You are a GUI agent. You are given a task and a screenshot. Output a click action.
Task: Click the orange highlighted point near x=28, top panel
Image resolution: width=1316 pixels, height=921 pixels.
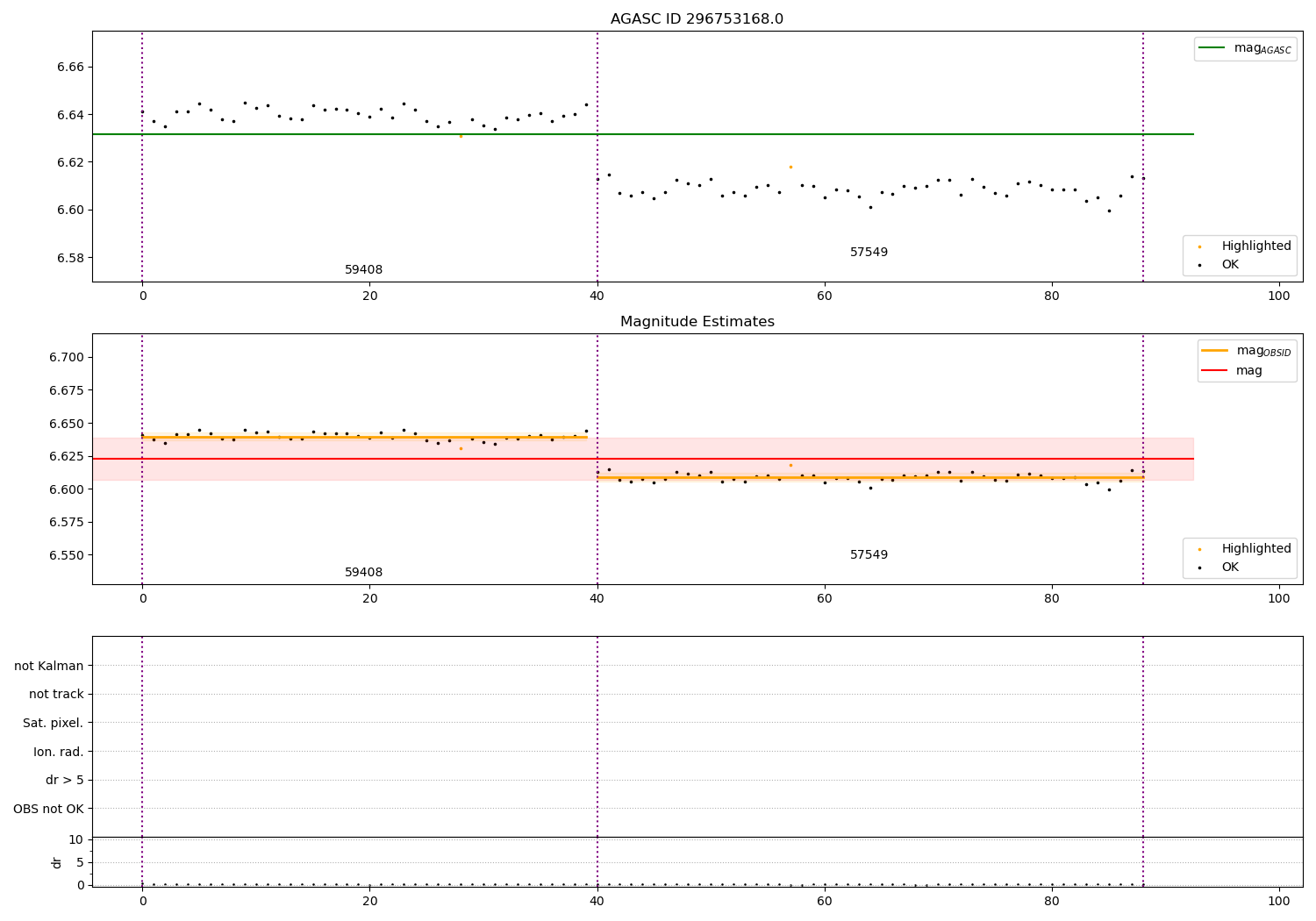coord(461,136)
